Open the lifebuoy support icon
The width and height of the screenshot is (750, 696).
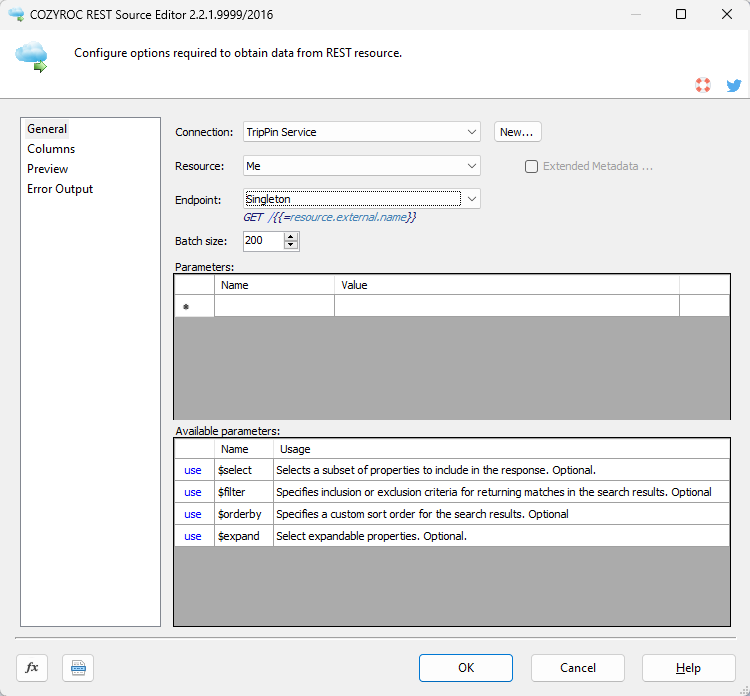pyautogui.click(x=703, y=85)
